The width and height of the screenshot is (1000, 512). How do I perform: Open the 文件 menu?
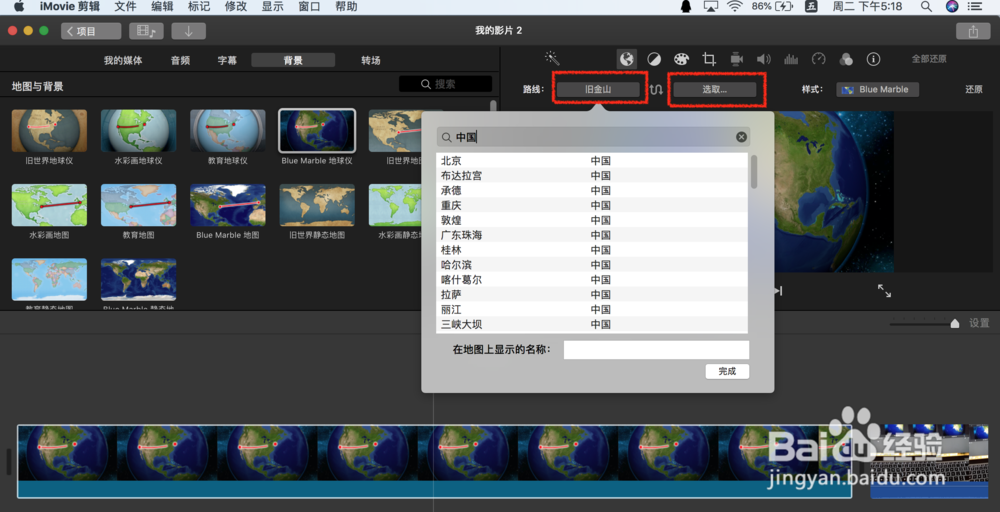(x=126, y=6)
